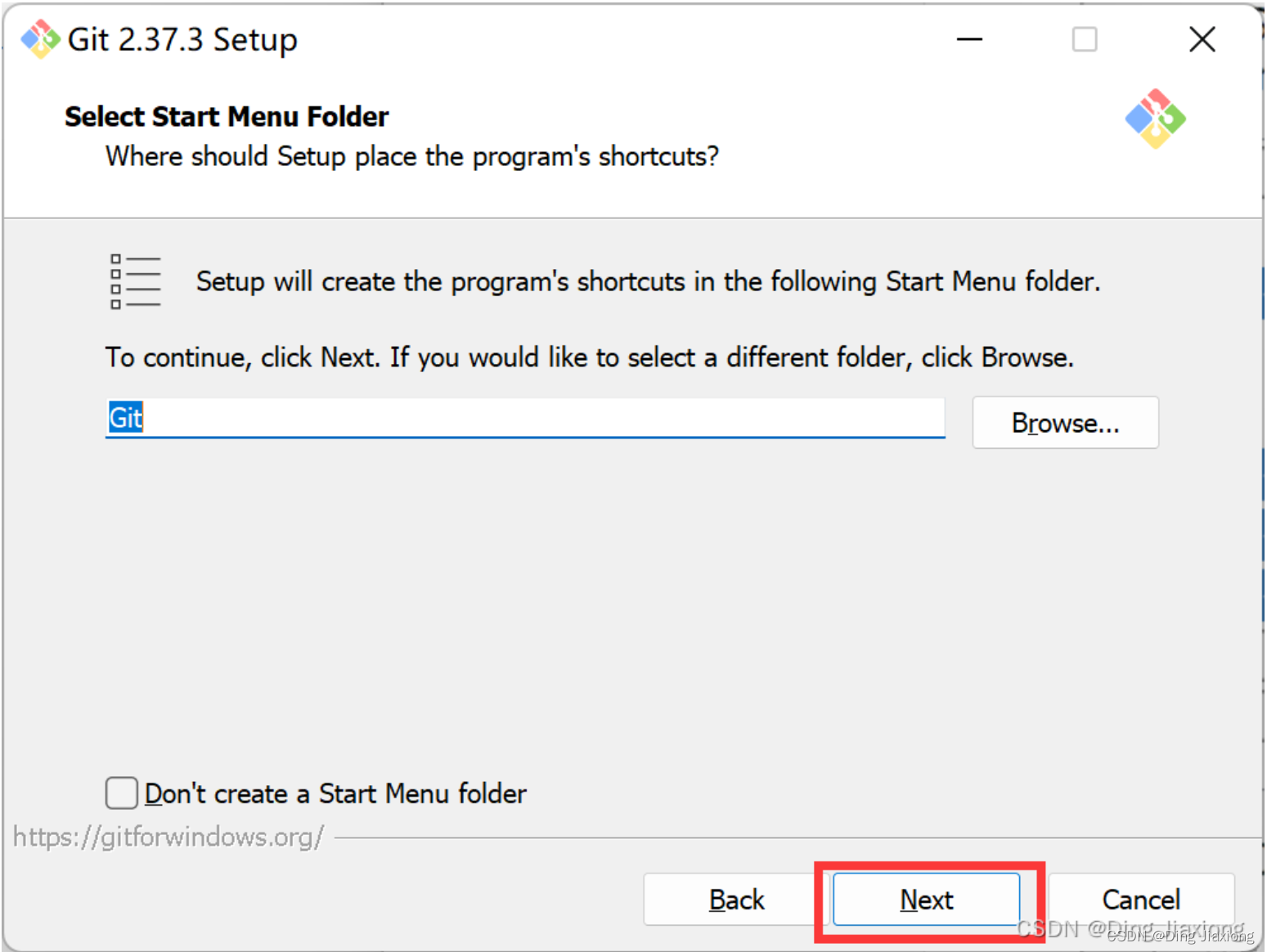1267x952 pixels.
Task: Go to the Next setup page
Action: [927, 900]
